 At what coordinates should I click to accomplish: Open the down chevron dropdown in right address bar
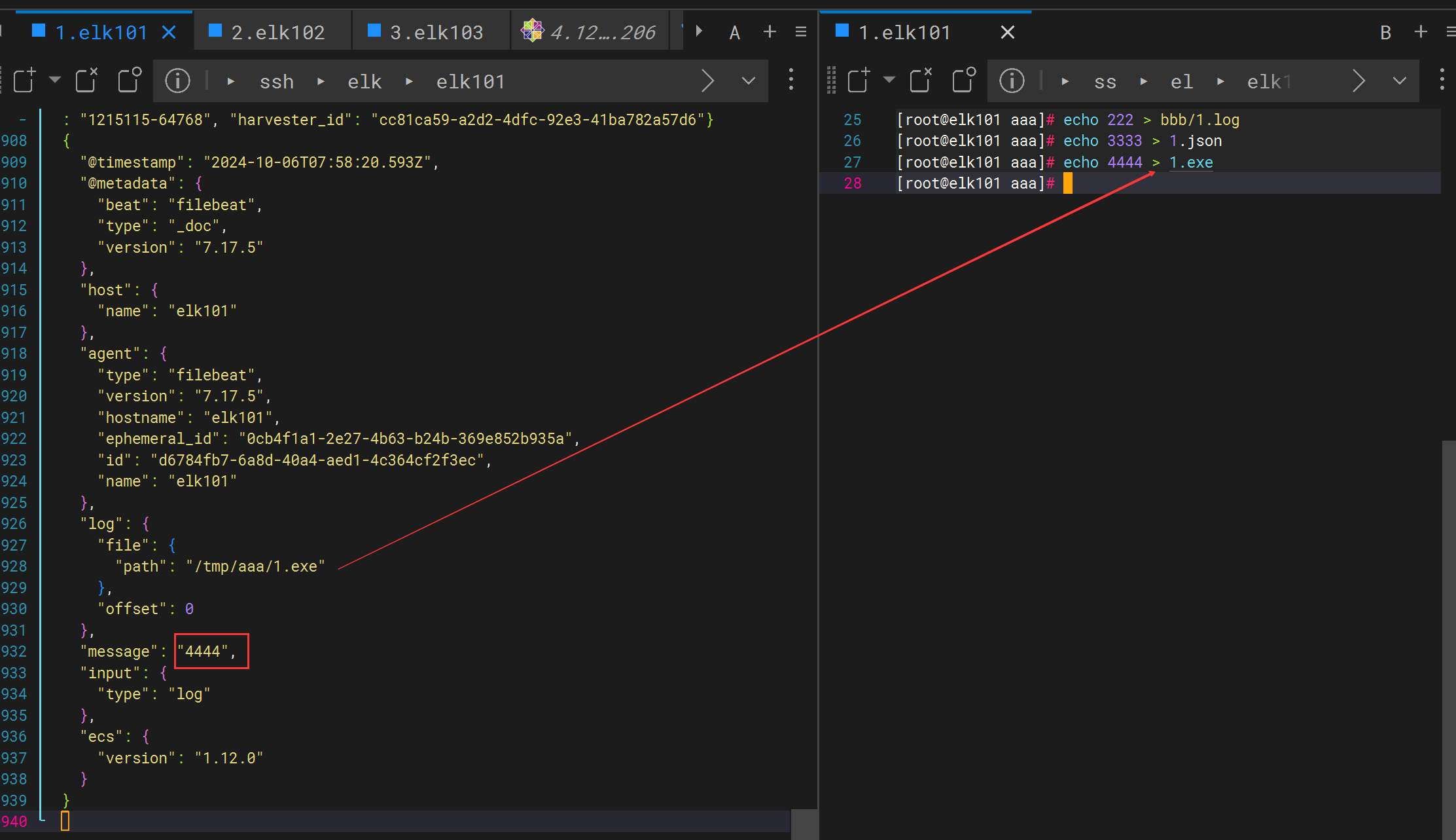(1400, 81)
